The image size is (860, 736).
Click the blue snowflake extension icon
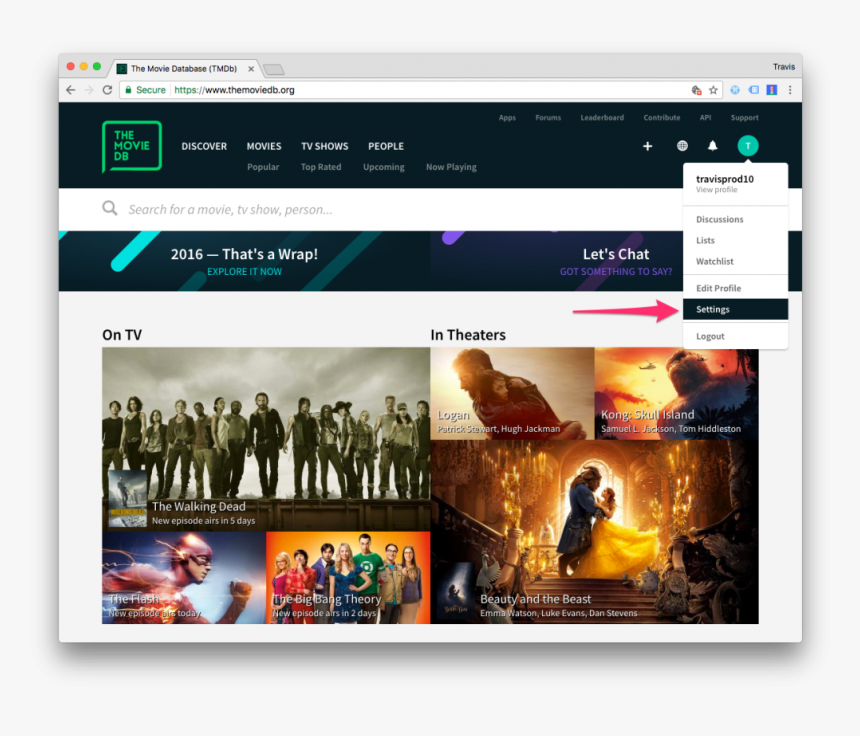(x=735, y=90)
